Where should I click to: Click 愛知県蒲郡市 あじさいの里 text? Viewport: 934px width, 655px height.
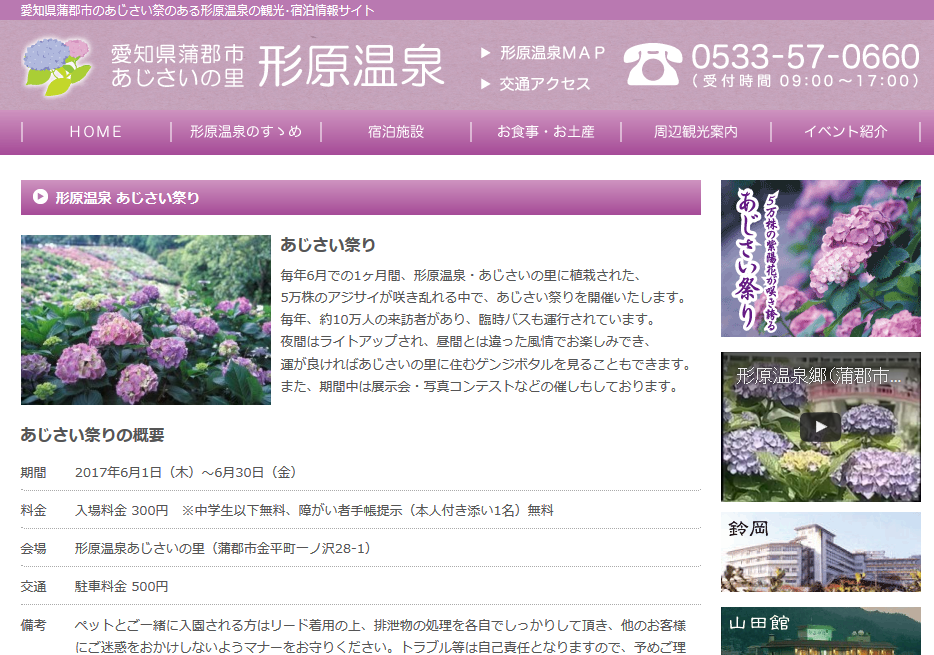click(x=178, y=66)
